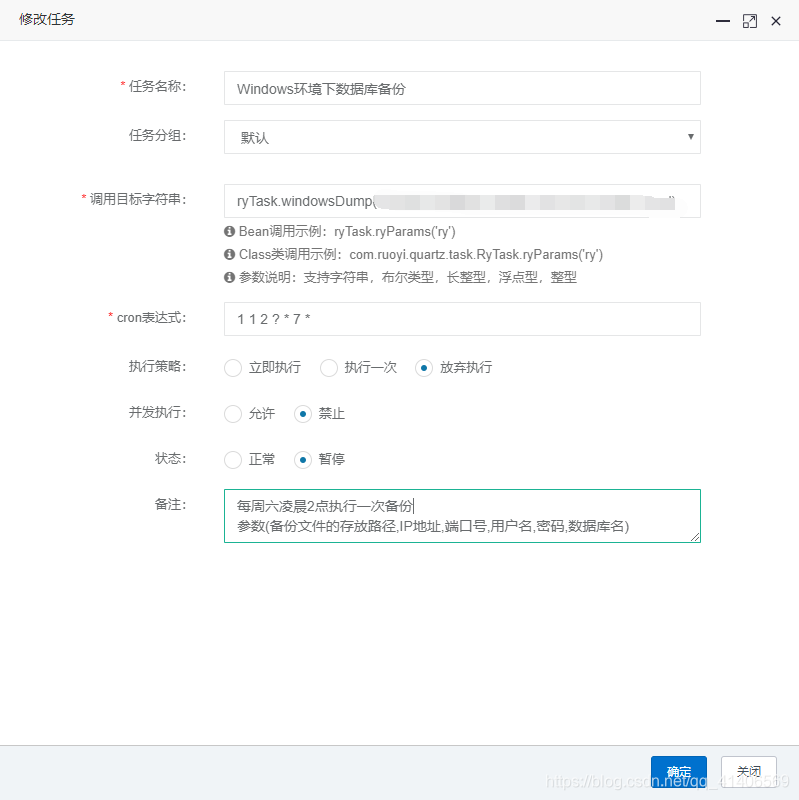
Task: Set status to 正常
Action: click(x=233, y=460)
